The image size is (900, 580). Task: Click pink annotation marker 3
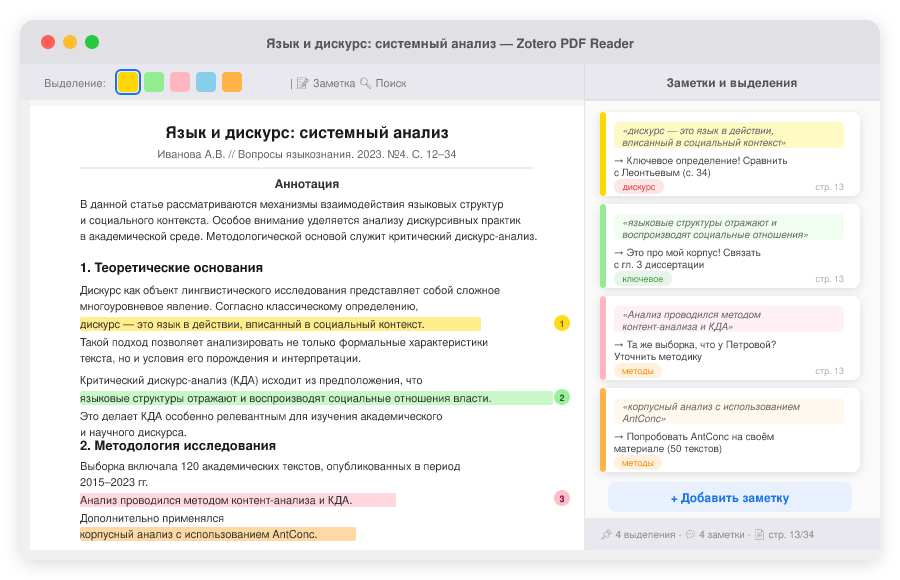(562, 498)
